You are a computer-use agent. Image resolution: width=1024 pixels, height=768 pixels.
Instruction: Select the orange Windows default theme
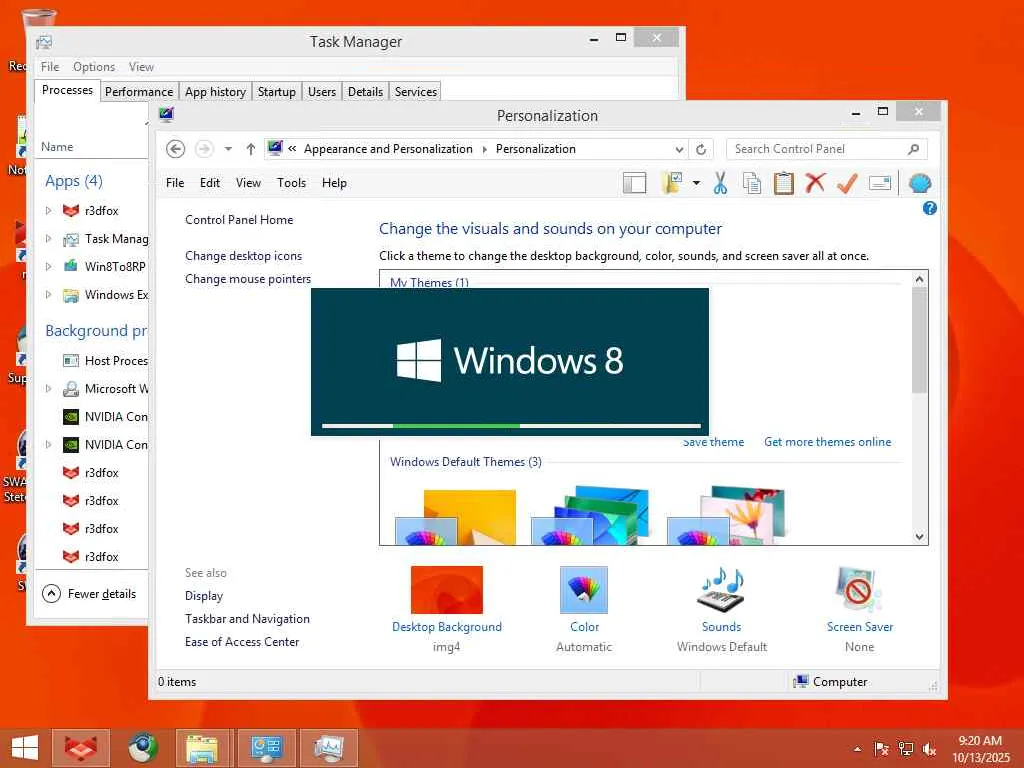(x=456, y=517)
